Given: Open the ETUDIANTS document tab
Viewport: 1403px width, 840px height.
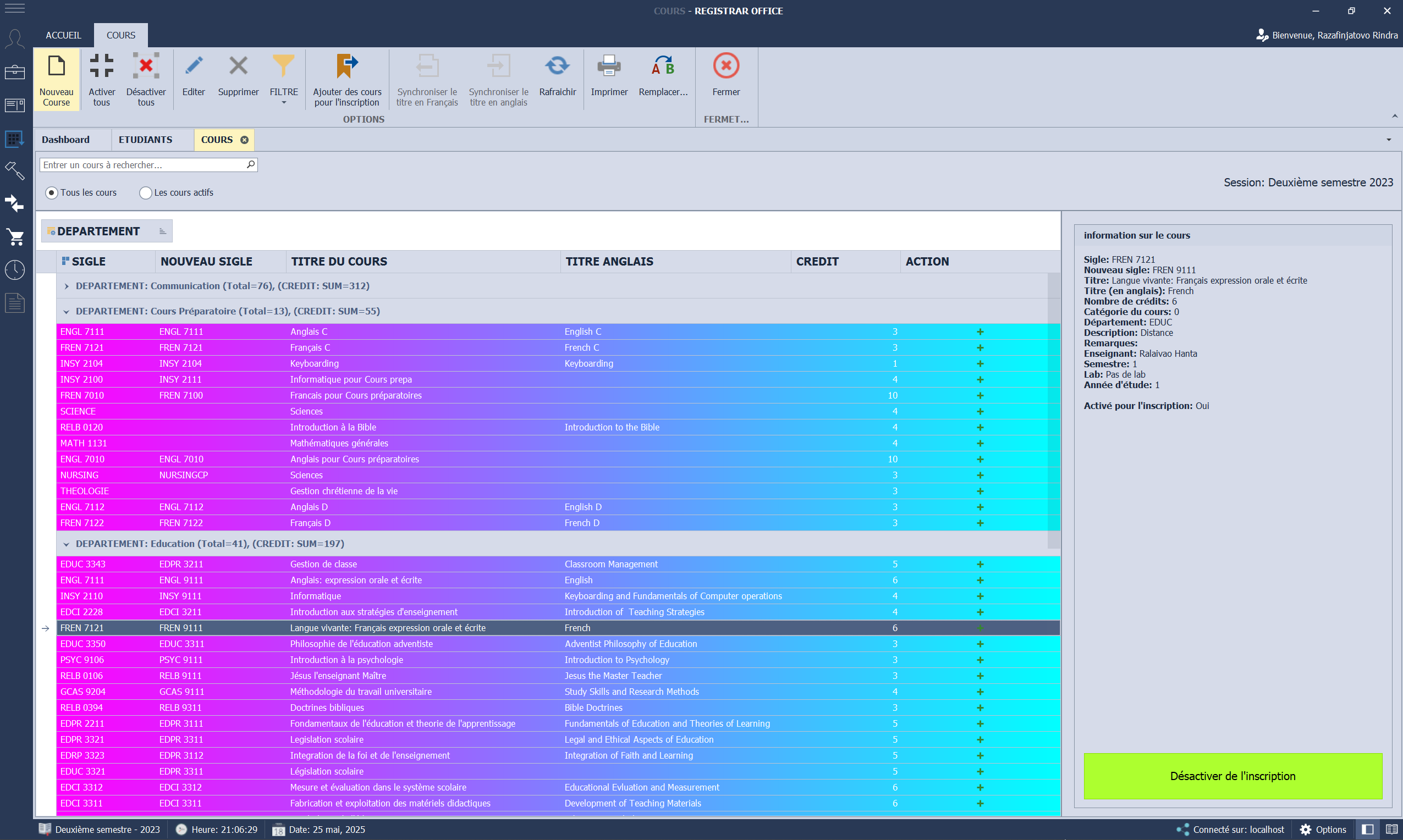Looking at the screenshot, I should pos(145,140).
